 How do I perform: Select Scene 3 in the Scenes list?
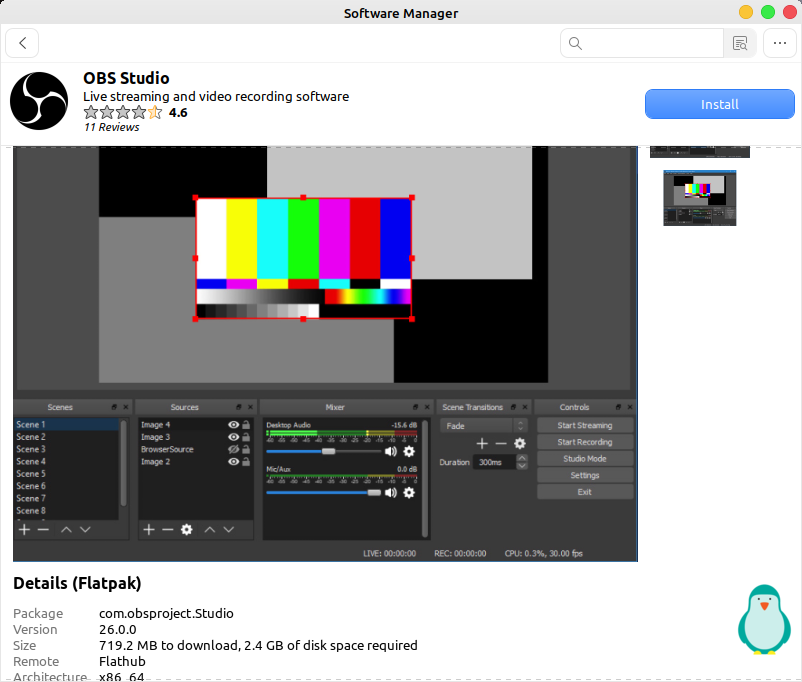66,449
